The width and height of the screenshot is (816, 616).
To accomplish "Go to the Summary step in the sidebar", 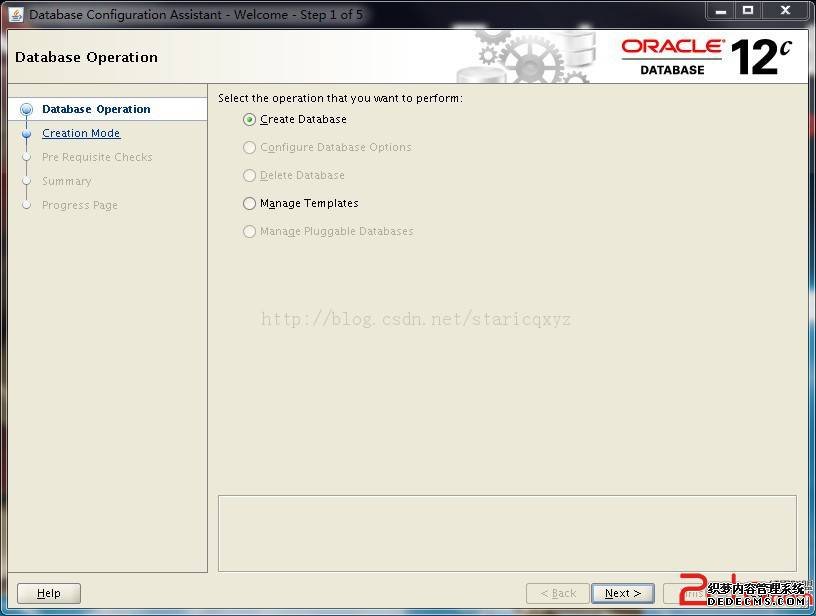I will (x=66, y=181).
